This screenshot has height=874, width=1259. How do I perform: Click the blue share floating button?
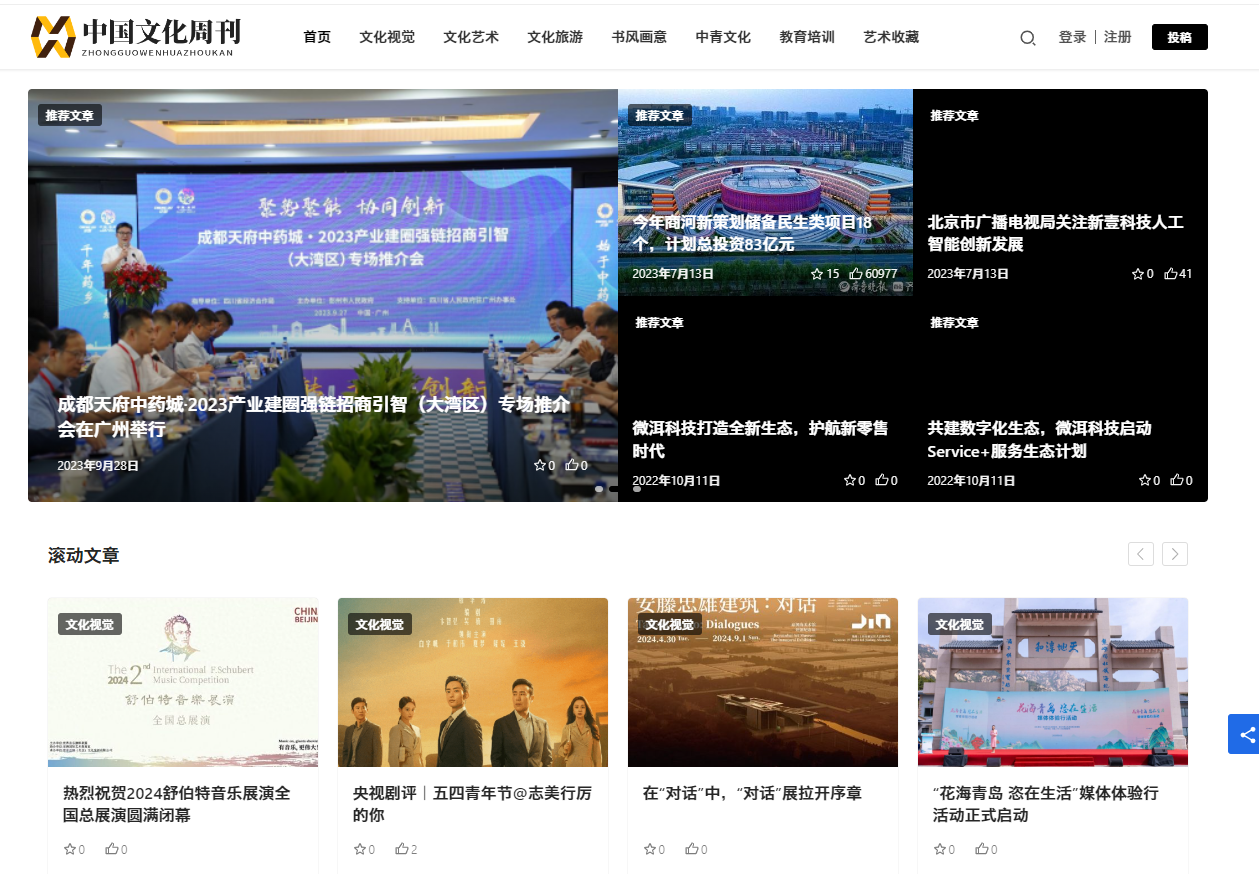pyautogui.click(x=1244, y=734)
